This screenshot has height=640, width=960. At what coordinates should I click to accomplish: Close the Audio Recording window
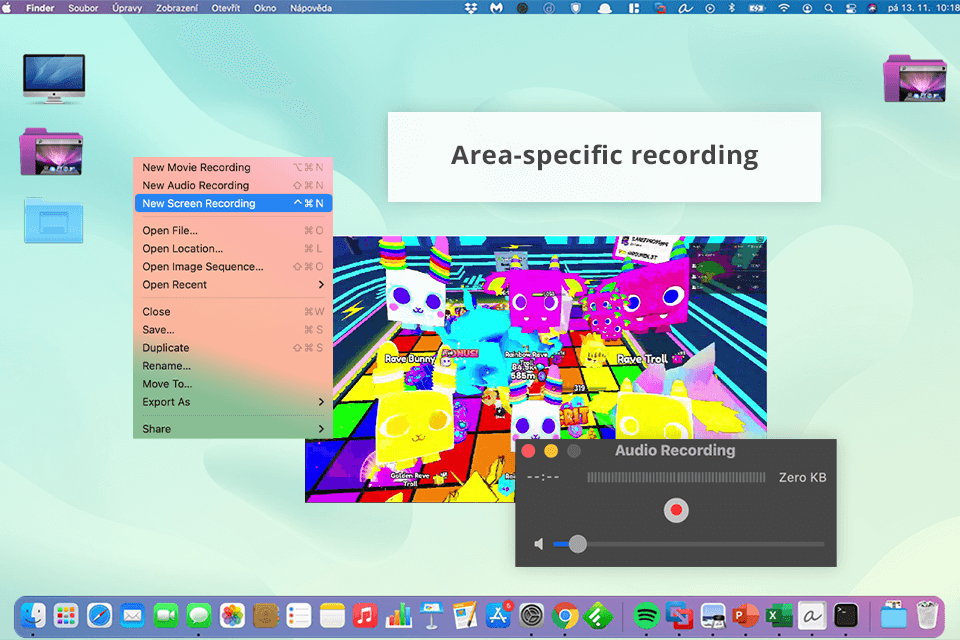(x=529, y=451)
